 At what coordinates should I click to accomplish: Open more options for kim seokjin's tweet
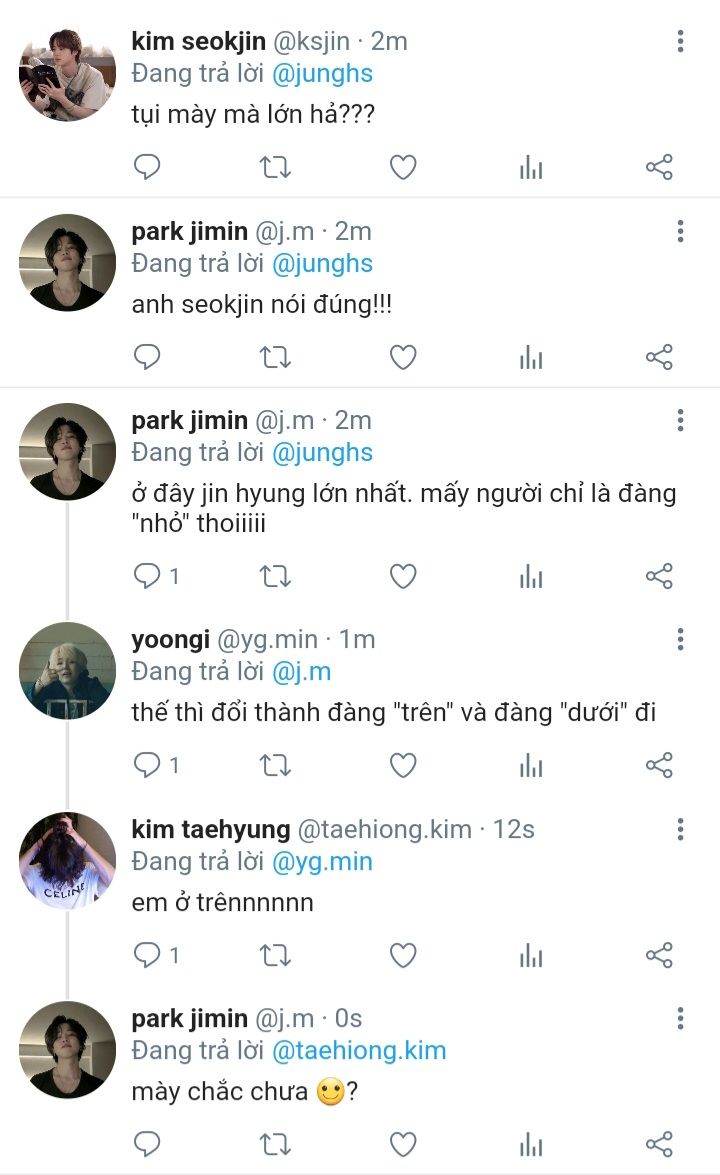[680, 42]
